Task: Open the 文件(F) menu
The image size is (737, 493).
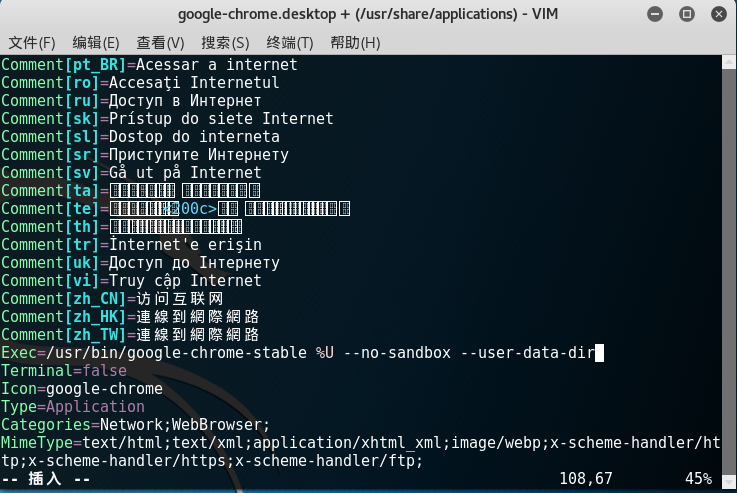Action: (32, 43)
